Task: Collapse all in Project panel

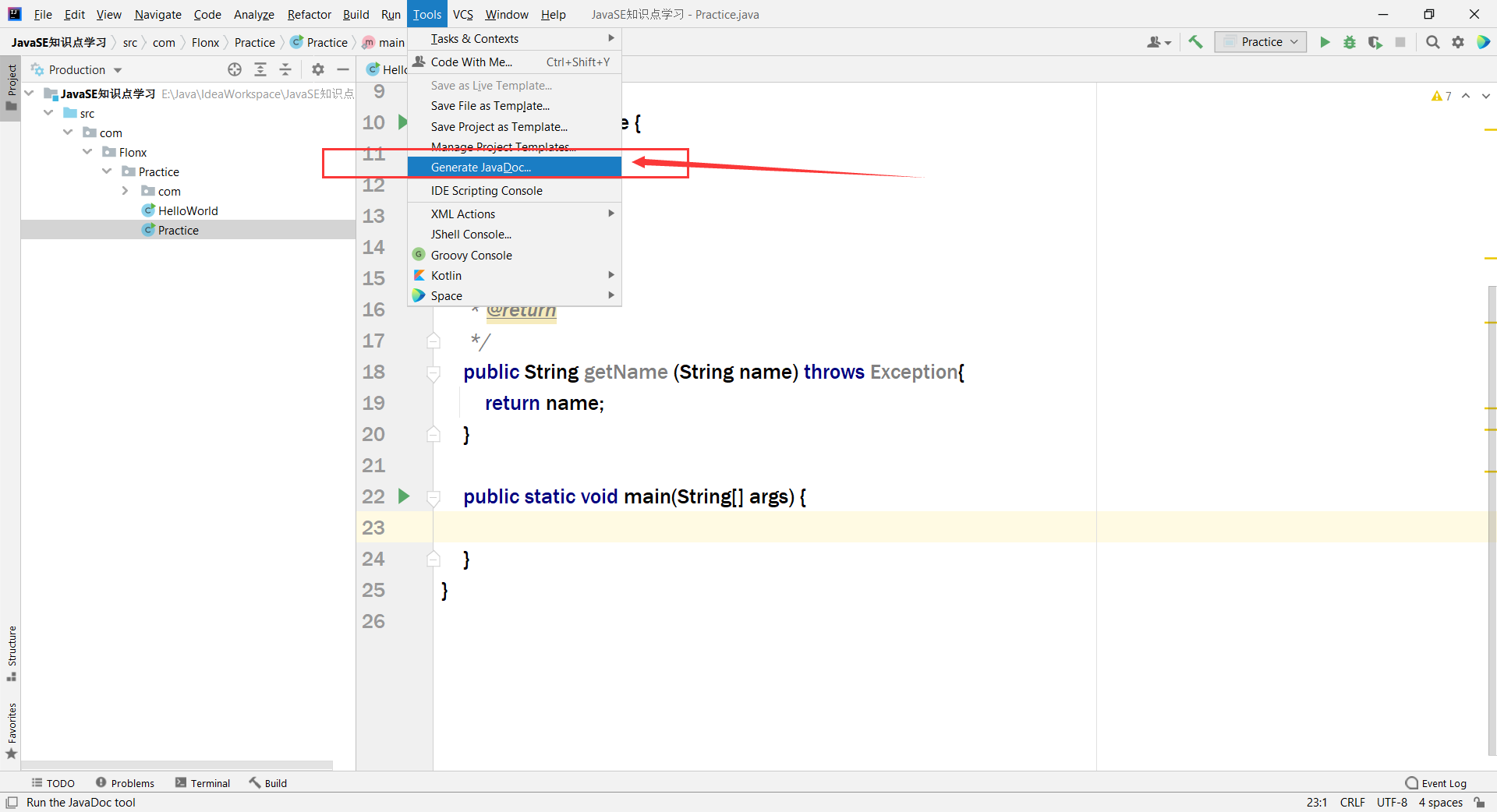Action: [x=285, y=69]
